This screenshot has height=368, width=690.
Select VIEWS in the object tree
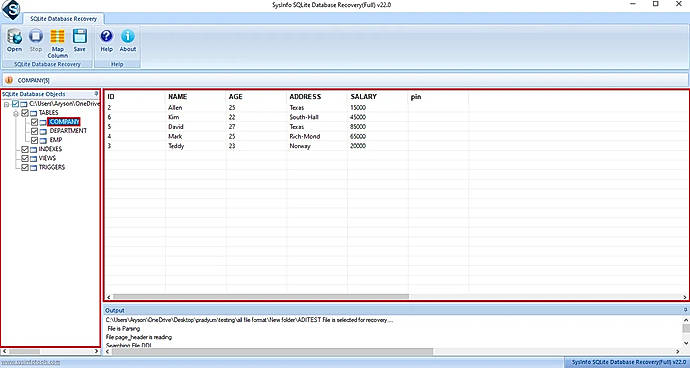coord(47,158)
